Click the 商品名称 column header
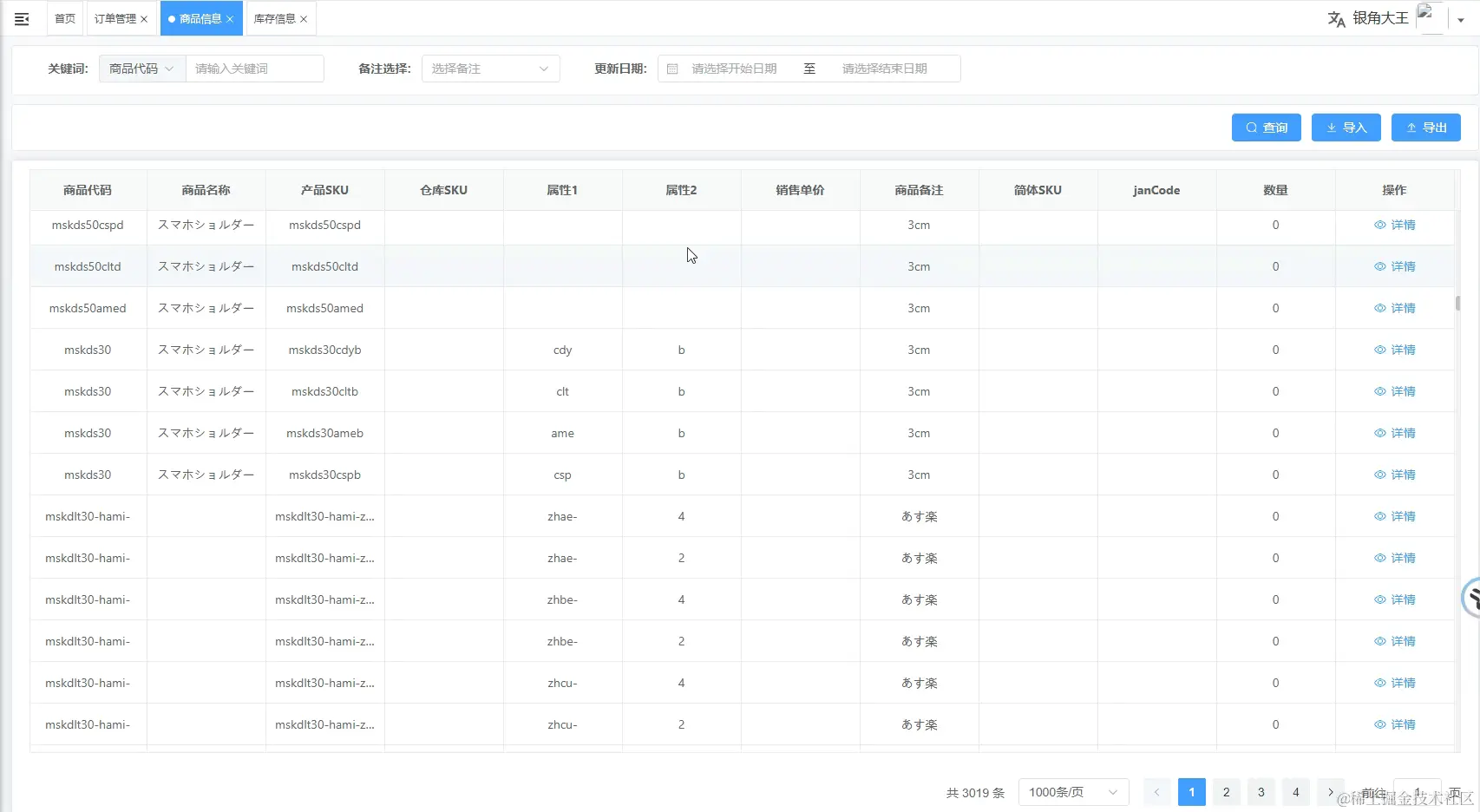 pos(206,190)
